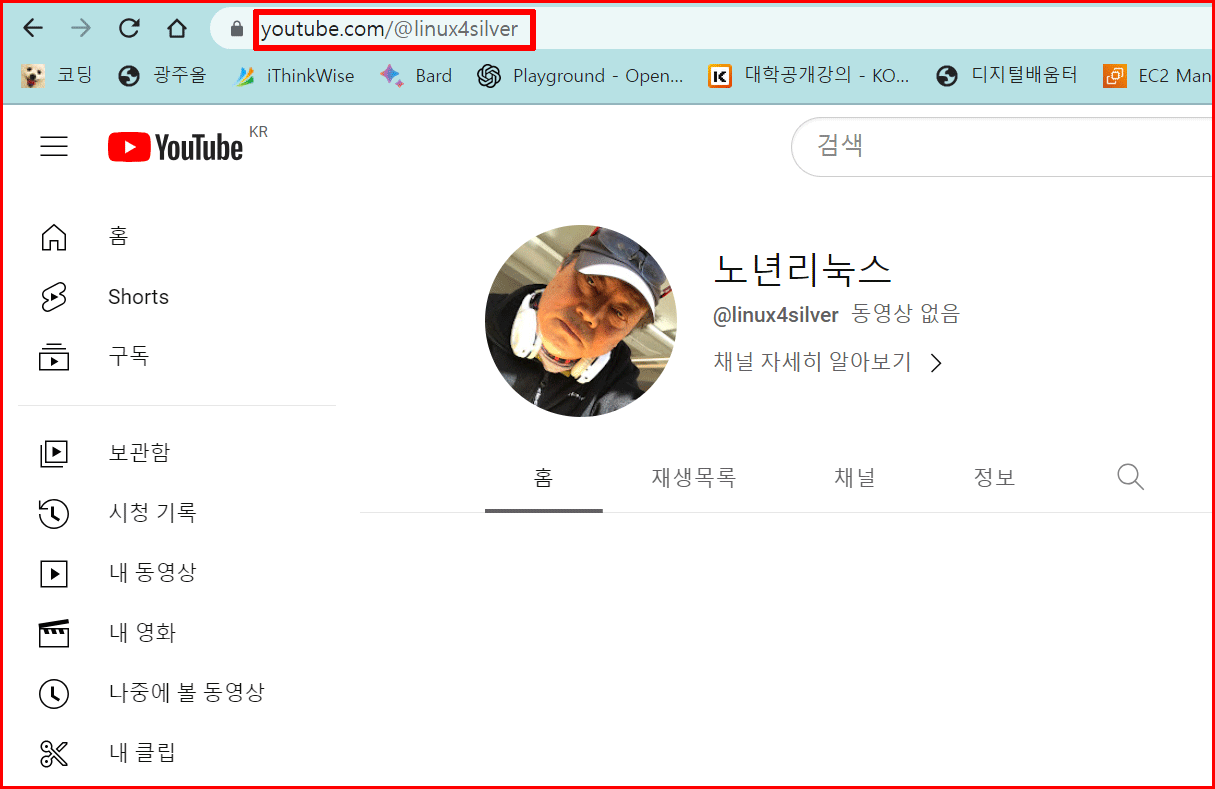
Task: Select the channel 홈 tab
Action: point(543,479)
